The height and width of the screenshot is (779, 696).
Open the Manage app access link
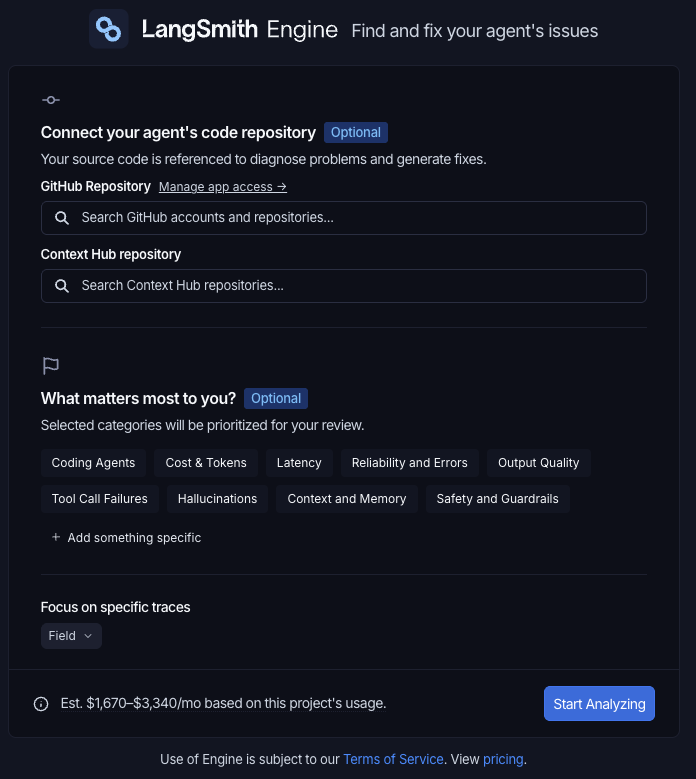click(223, 187)
